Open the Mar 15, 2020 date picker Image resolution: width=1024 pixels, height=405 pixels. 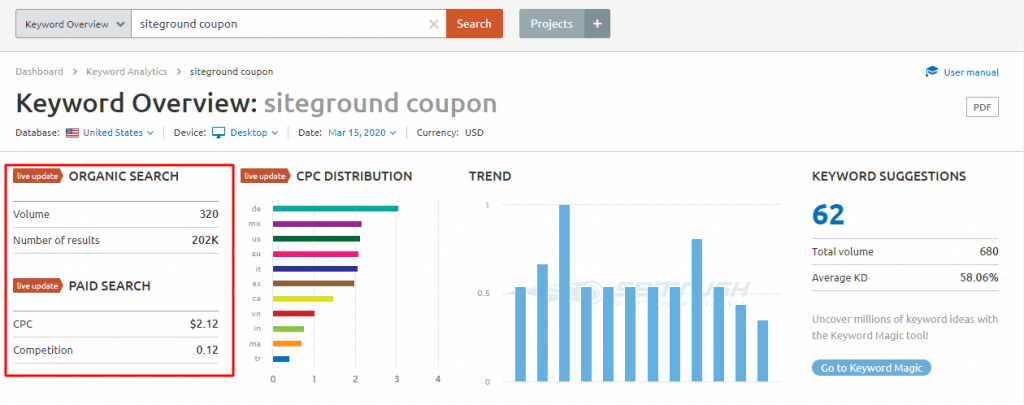362,133
